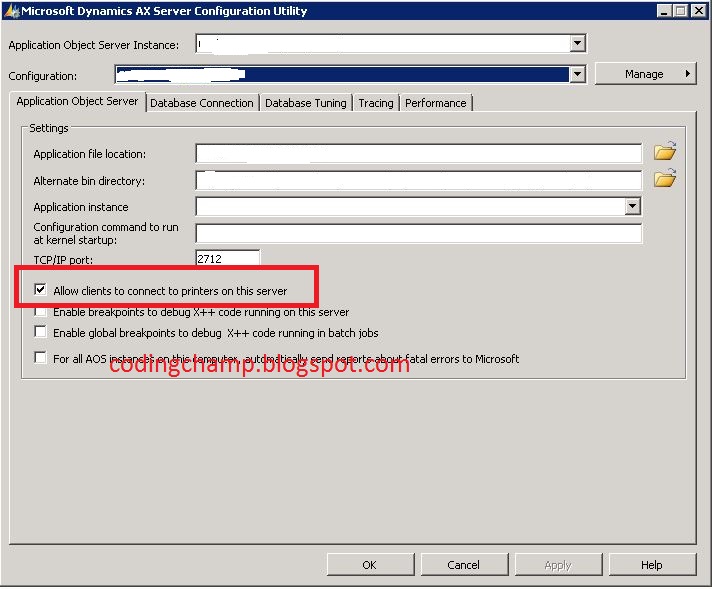The height and width of the screenshot is (589, 712).
Task: Enable global breakpoints for batch jobs
Action: coord(40,332)
